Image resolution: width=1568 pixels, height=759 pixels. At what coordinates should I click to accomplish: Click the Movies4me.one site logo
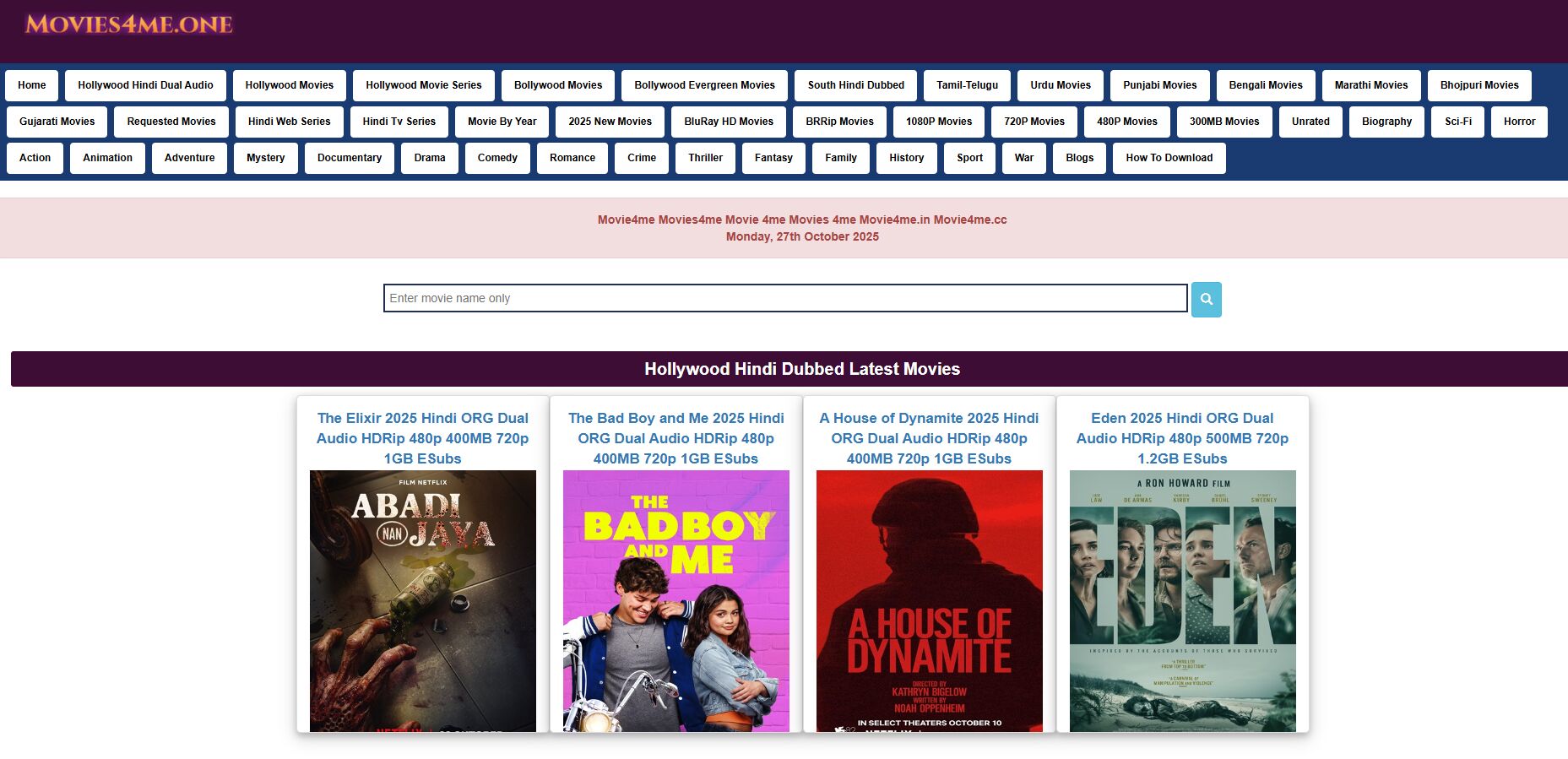[129, 24]
